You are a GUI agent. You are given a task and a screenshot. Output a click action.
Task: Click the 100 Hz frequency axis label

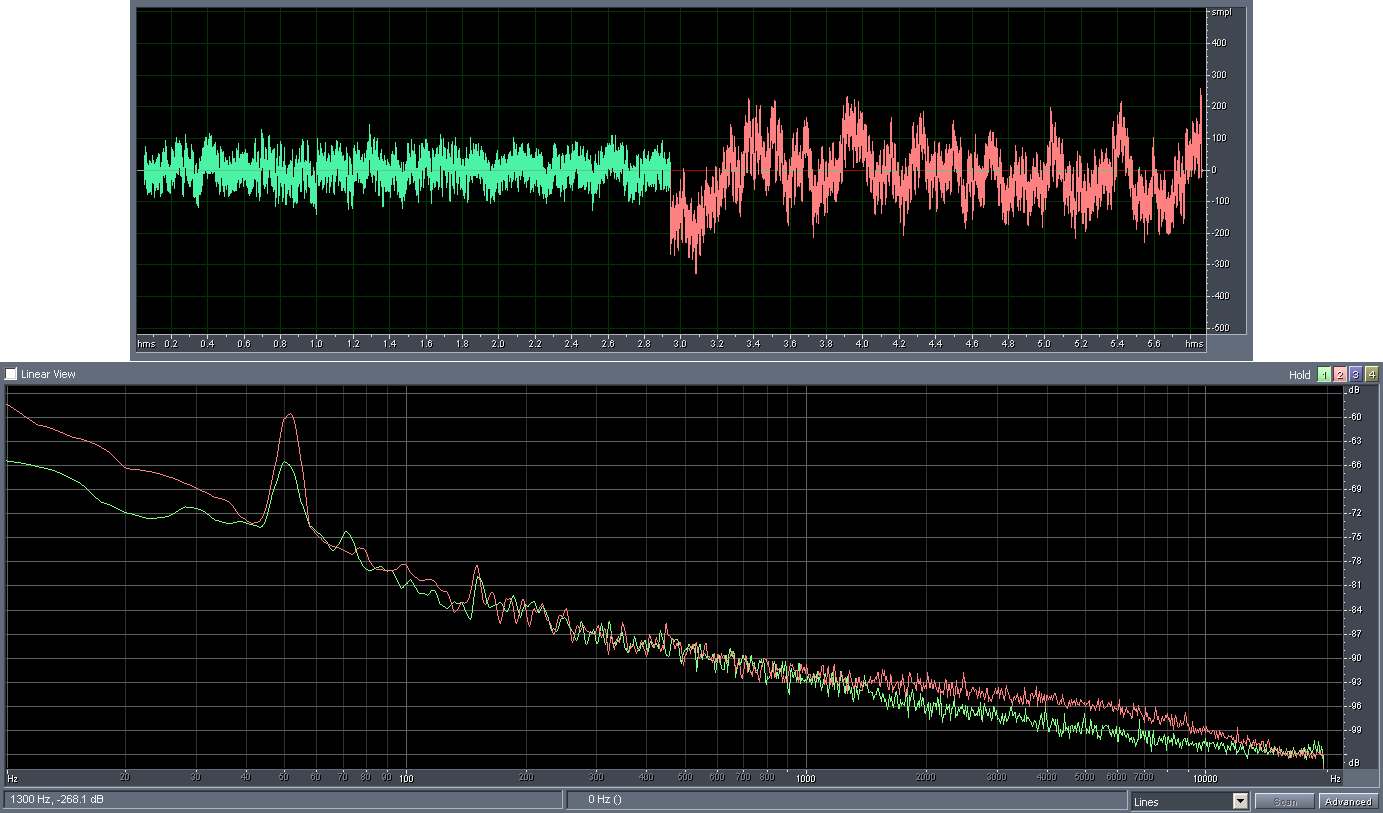[406, 777]
